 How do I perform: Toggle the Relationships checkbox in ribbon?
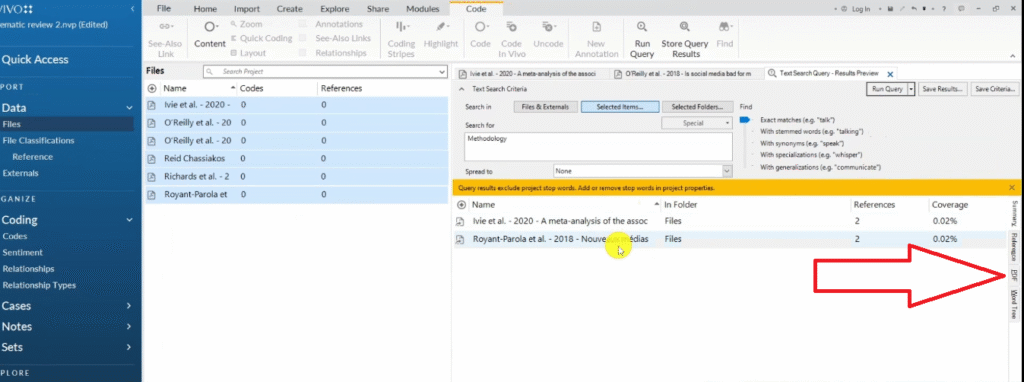[x=303, y=53]
